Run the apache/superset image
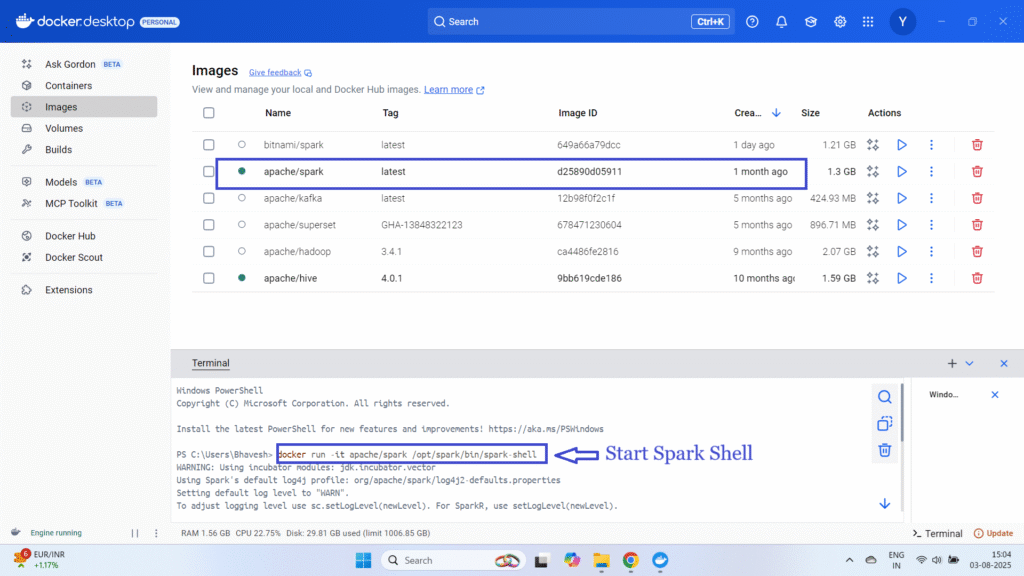 tap(901, 225)
